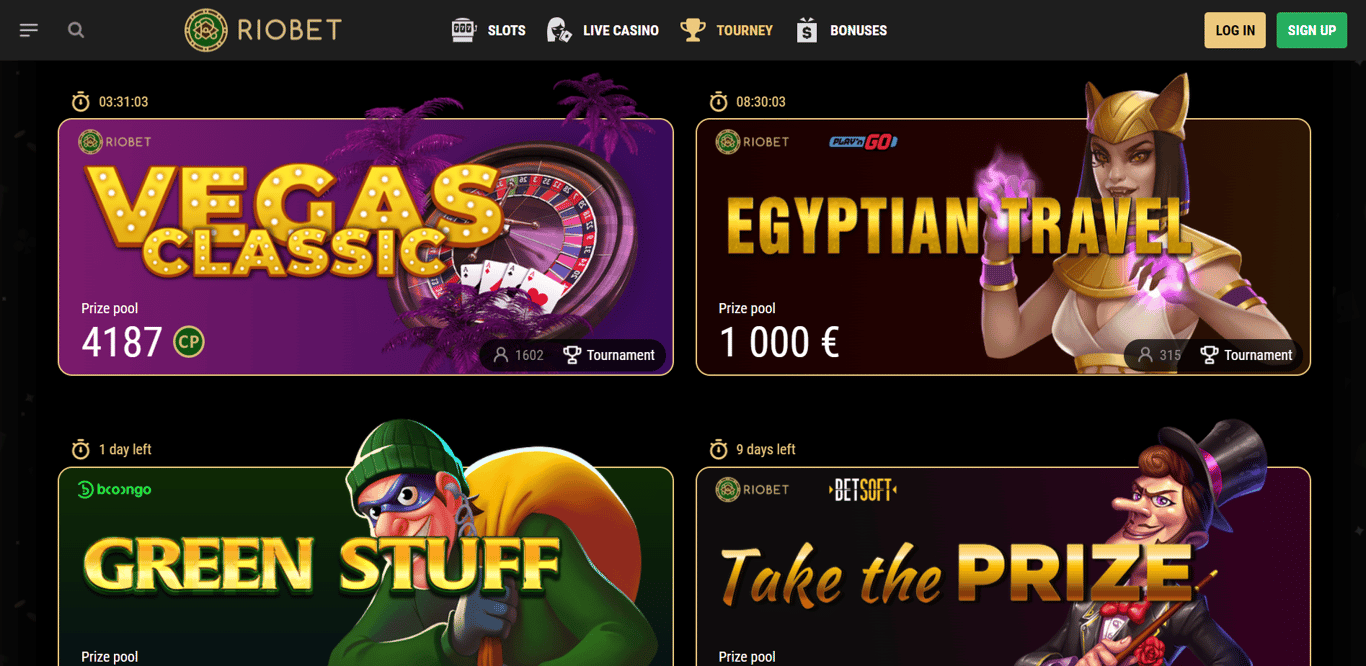
Task: Open the Slots menu item
Action: (507, 30)
